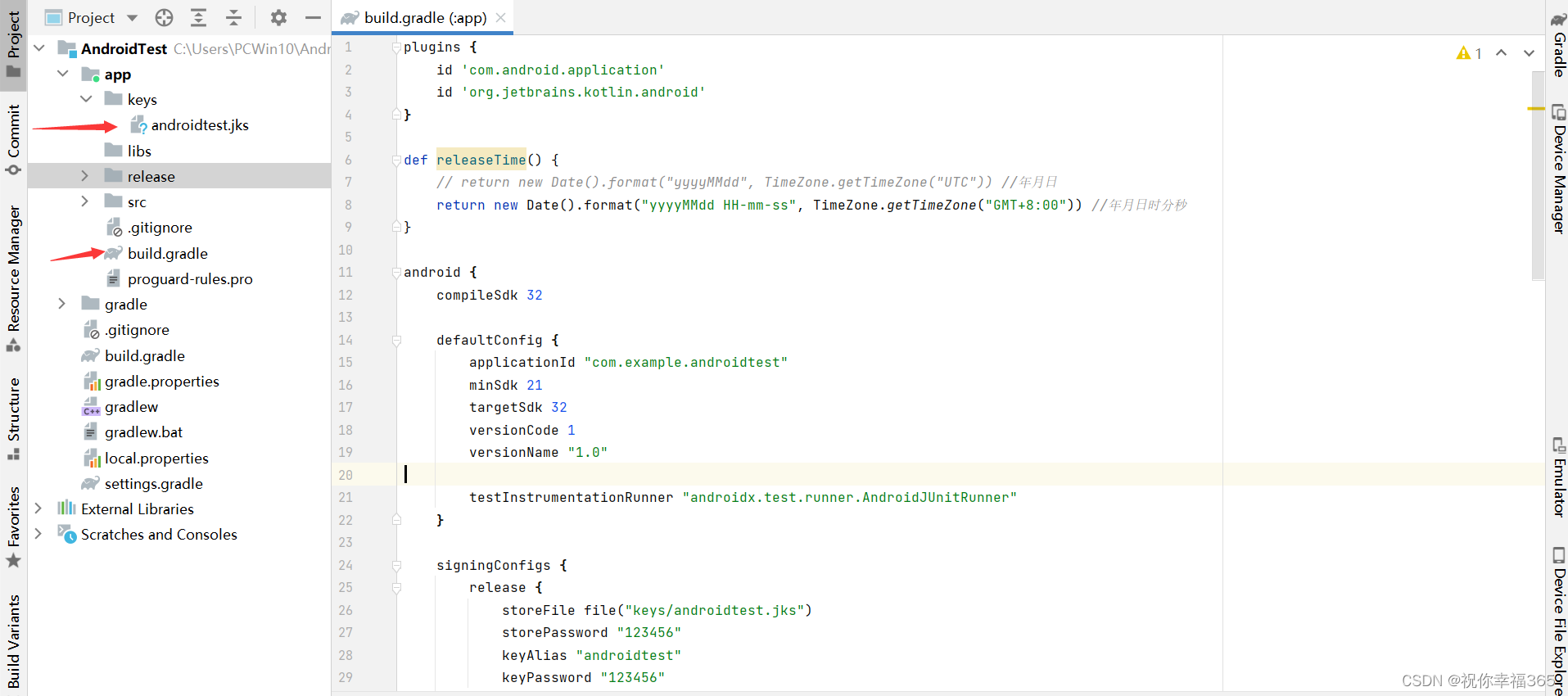Open Device Manager side panel
1568x696 pixels.
(x=1558, y=169)
